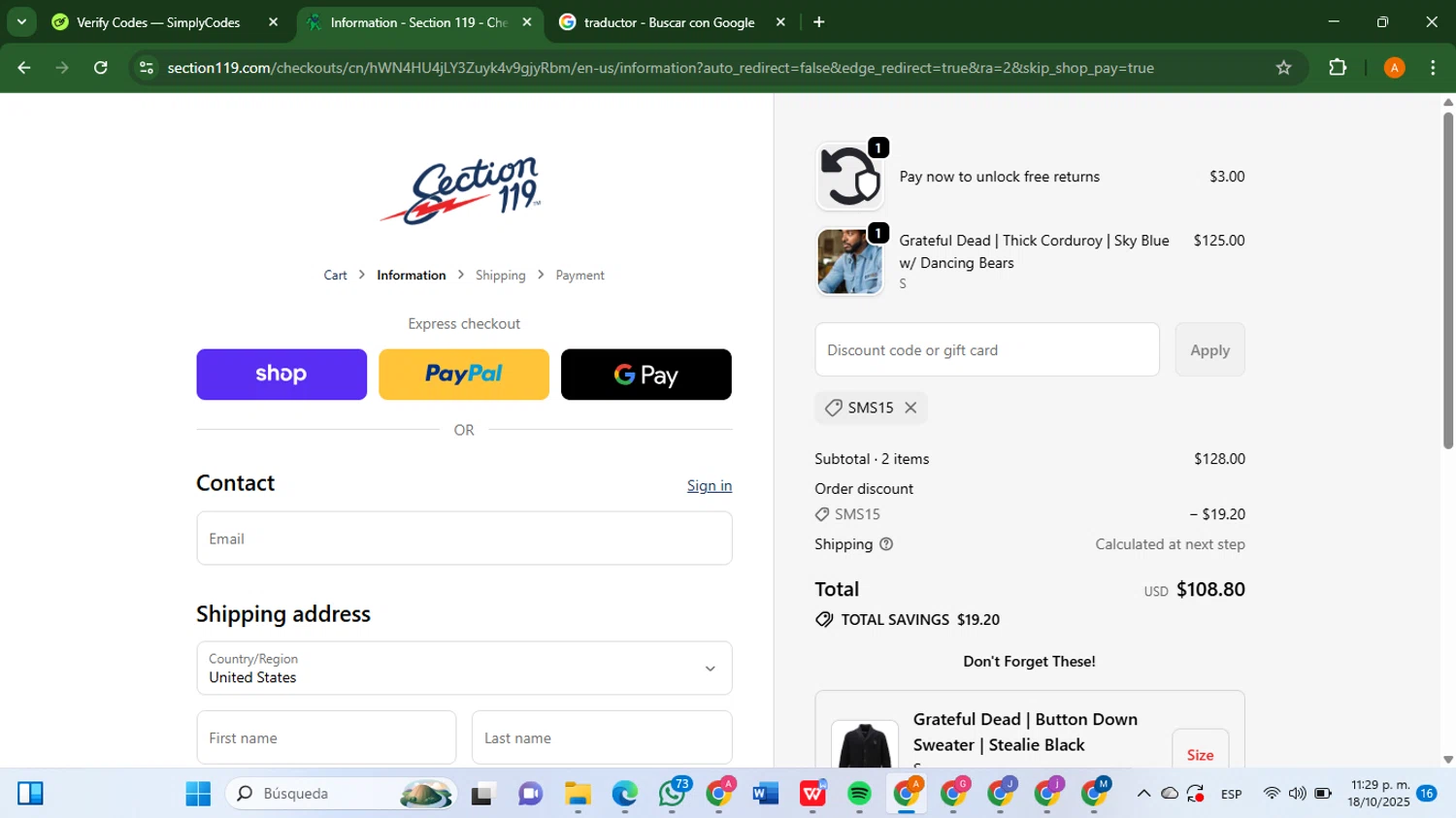This screenshot has width=1456, height=818.
Task: Open WPS Office from taskbar
Action: point(812,794)
